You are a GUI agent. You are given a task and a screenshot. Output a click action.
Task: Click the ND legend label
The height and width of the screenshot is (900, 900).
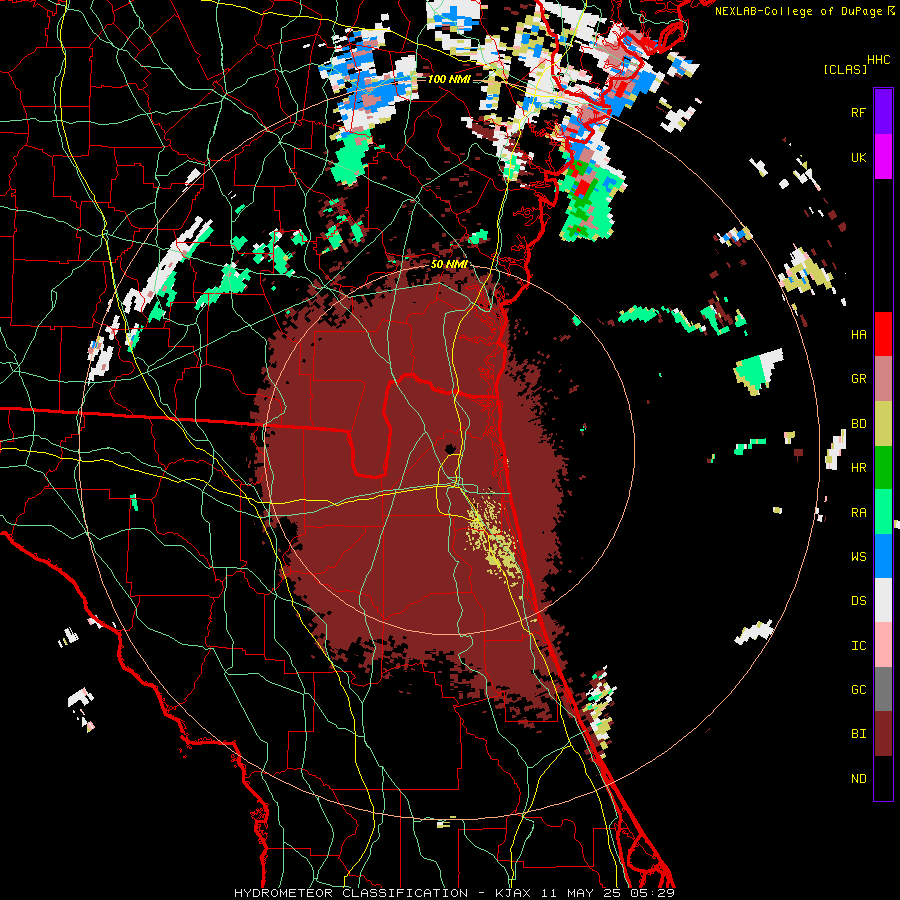(x=858, y=779)
